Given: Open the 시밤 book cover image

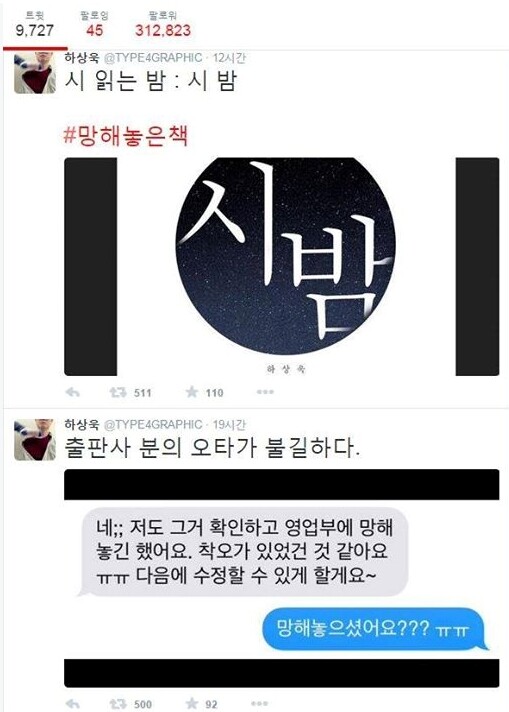Looking at the screenshot, I should click(x=282, y=267).
